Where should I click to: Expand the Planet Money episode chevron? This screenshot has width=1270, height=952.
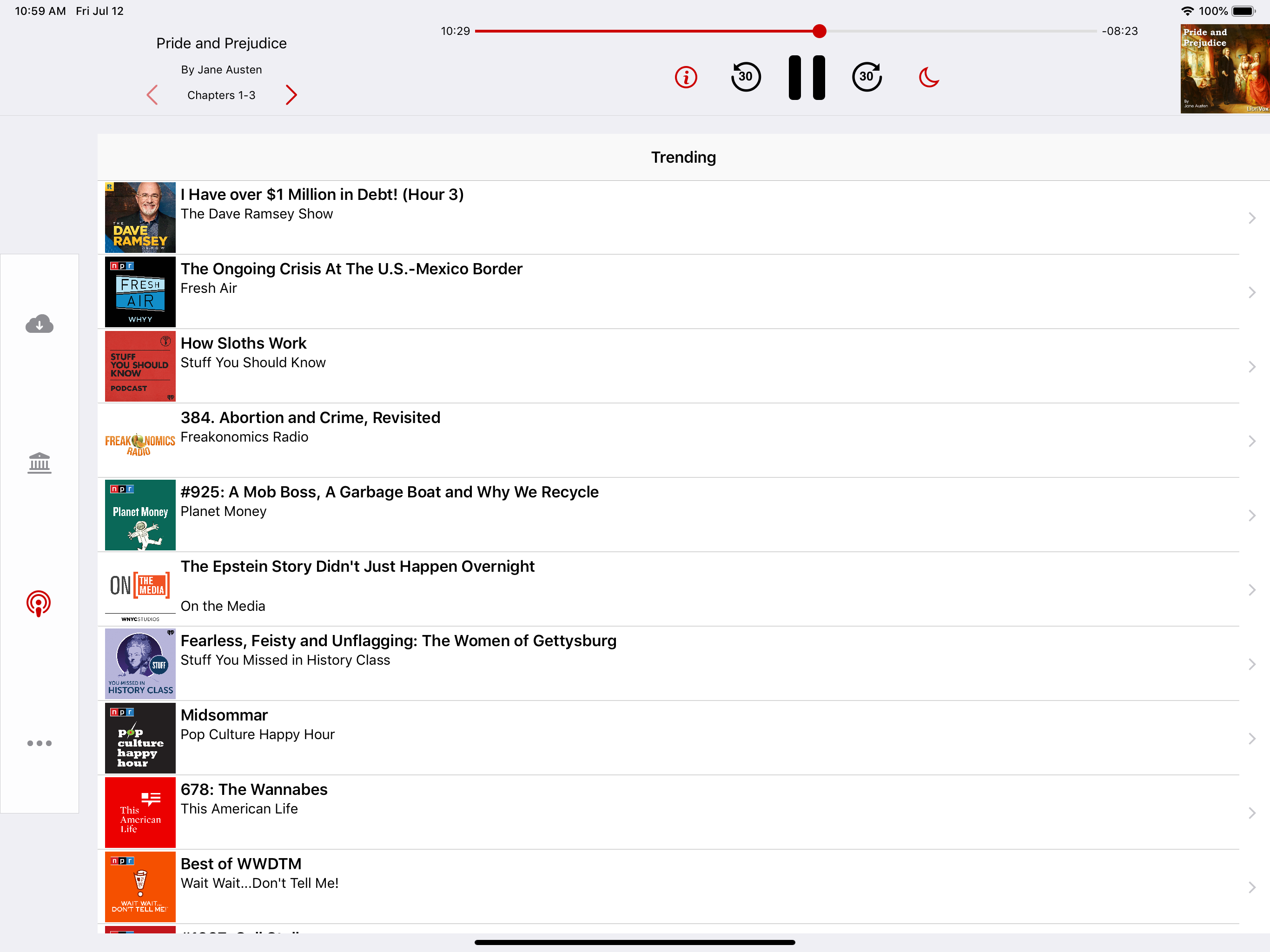[x=1251, y=515]
